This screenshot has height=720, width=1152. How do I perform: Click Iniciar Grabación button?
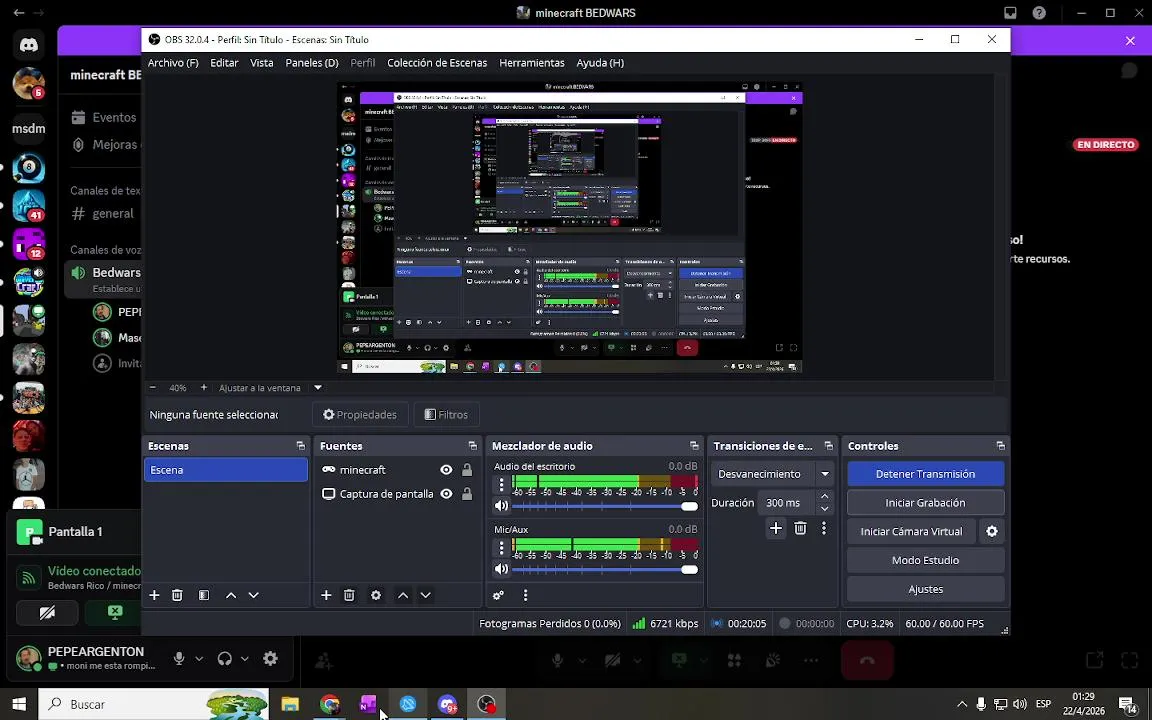pyautogui.click(x=926, y=503)
